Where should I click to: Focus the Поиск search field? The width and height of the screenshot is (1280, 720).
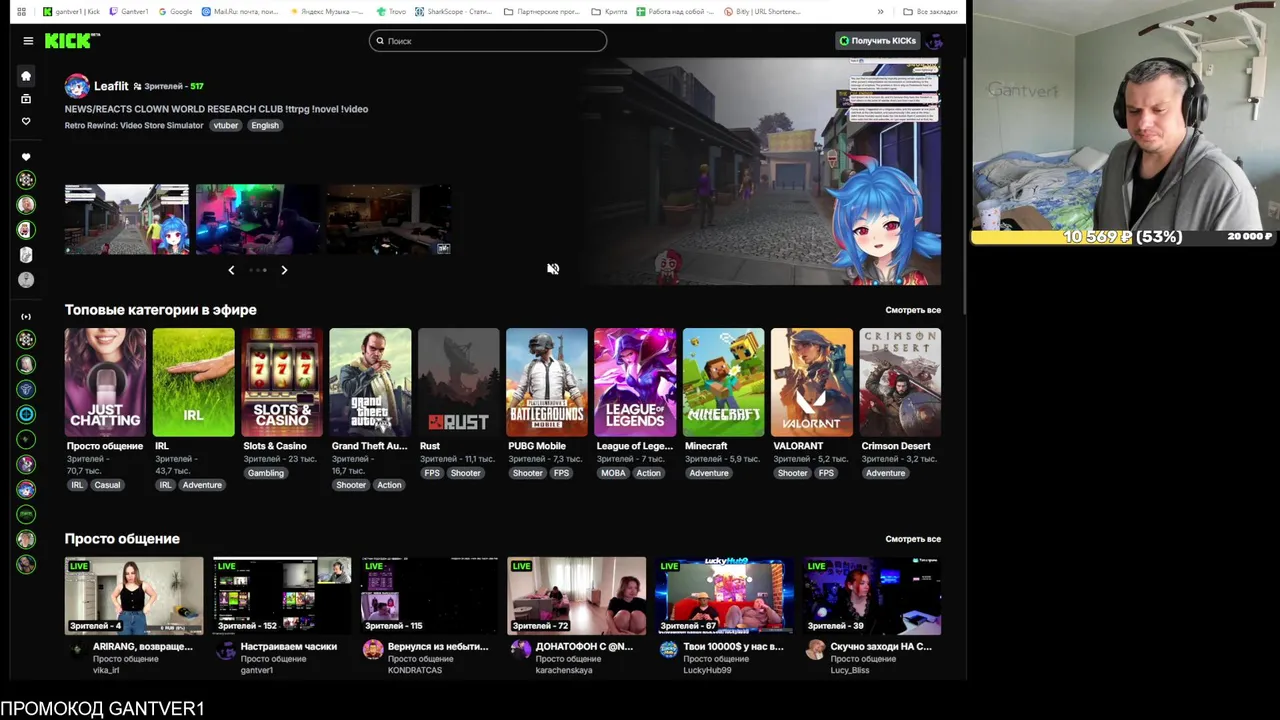488,41
